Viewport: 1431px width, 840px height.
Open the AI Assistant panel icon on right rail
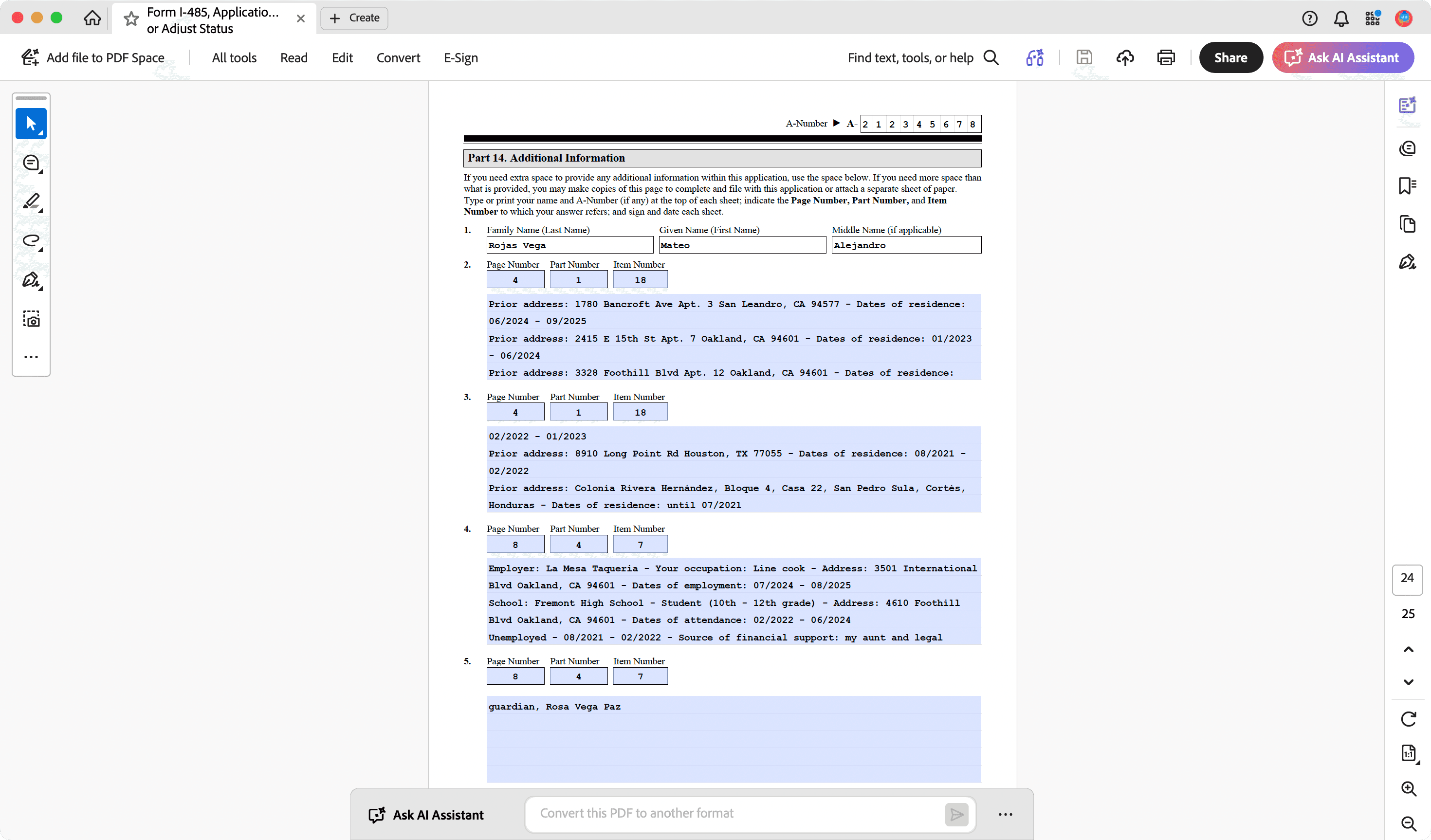1407,105
